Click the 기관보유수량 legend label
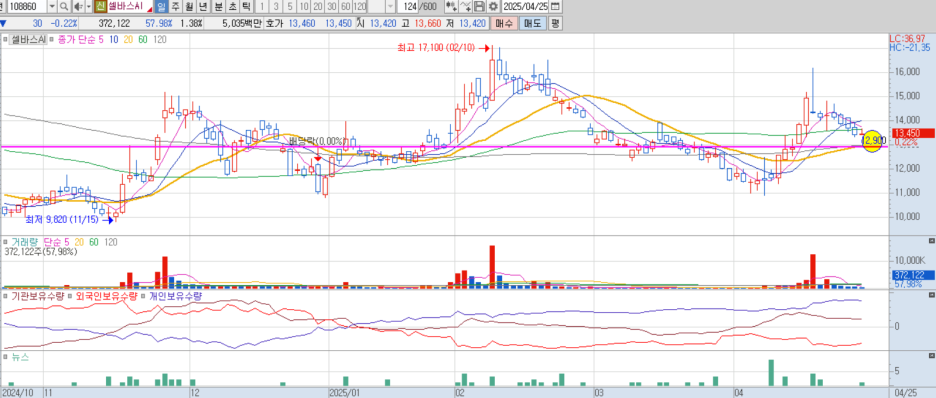 37,295
